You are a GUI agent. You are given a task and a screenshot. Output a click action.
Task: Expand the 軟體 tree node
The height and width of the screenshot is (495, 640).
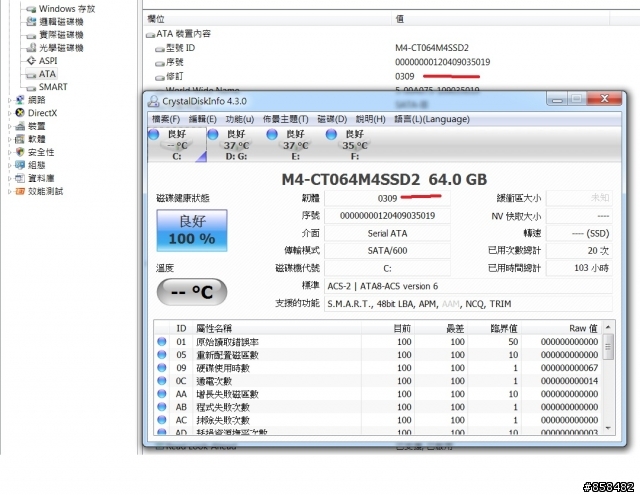click(9, 139)
